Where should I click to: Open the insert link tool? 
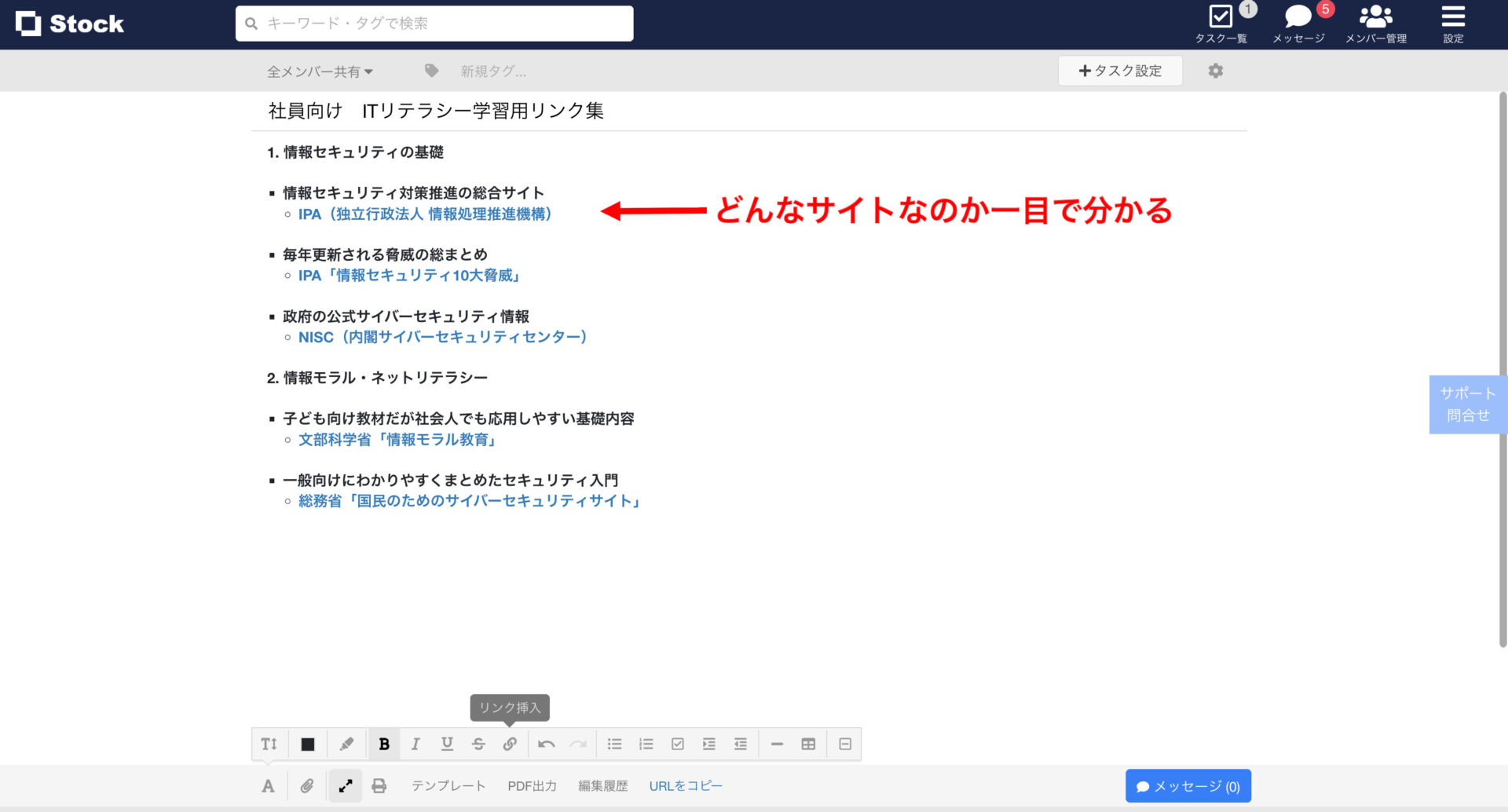click(511, 744)
